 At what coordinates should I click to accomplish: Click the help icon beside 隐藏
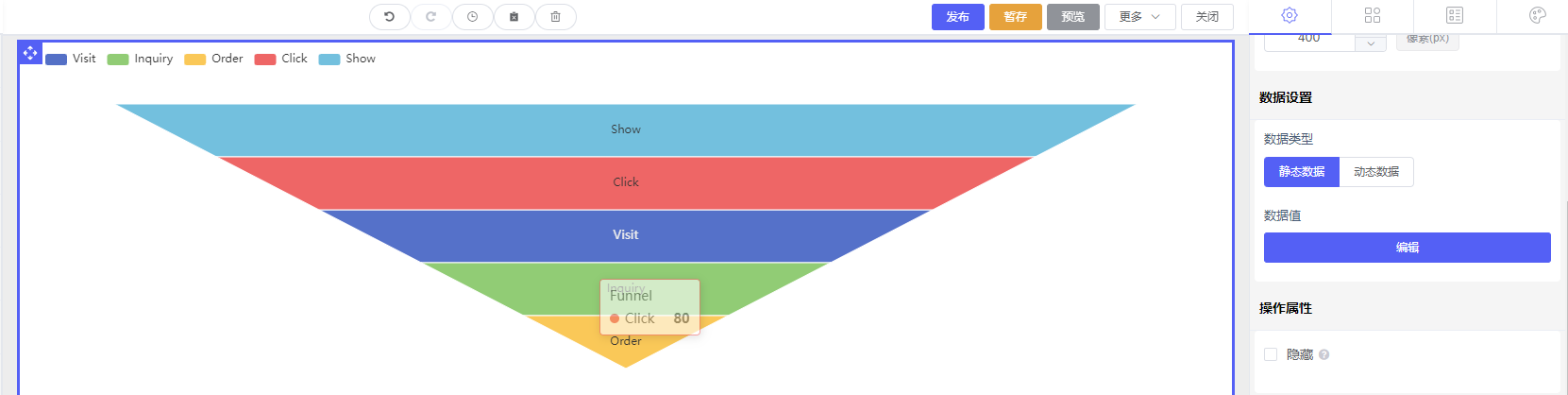pos(1324,355)
